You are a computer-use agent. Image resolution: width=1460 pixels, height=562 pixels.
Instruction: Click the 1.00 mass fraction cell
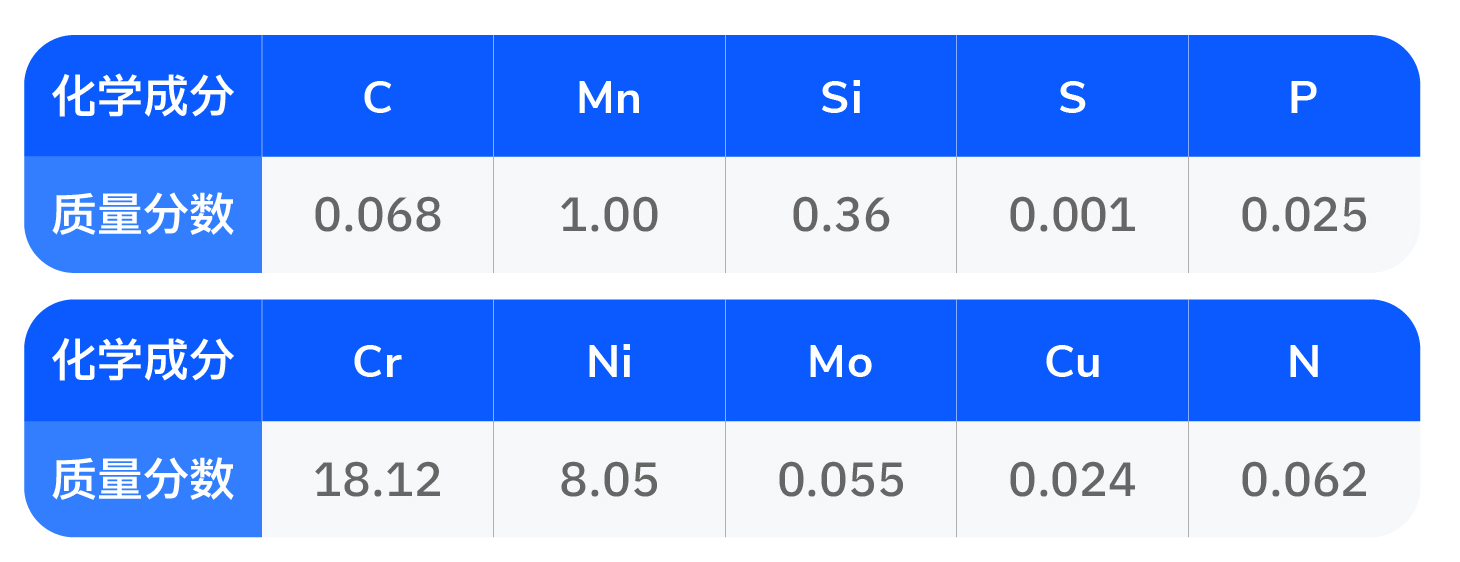[x=609, y=215]
